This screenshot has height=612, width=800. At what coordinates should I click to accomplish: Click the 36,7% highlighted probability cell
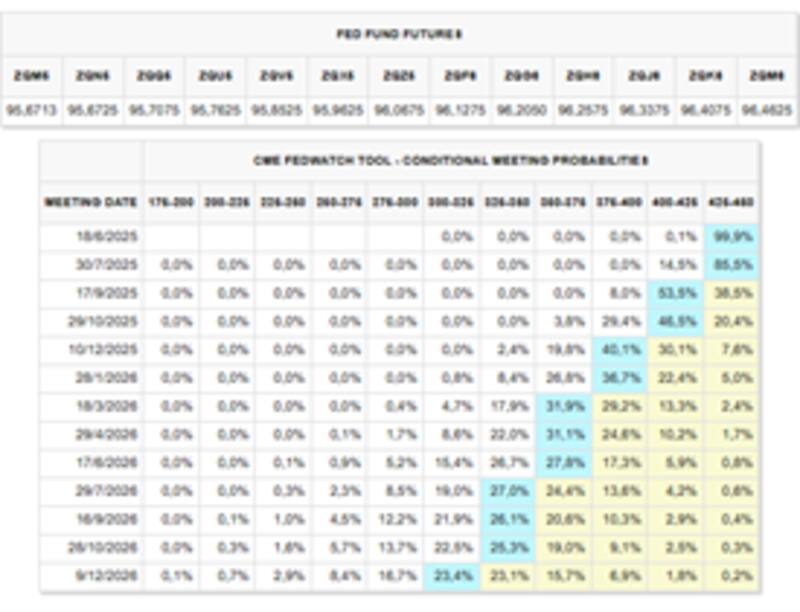(x=620, y=379)
